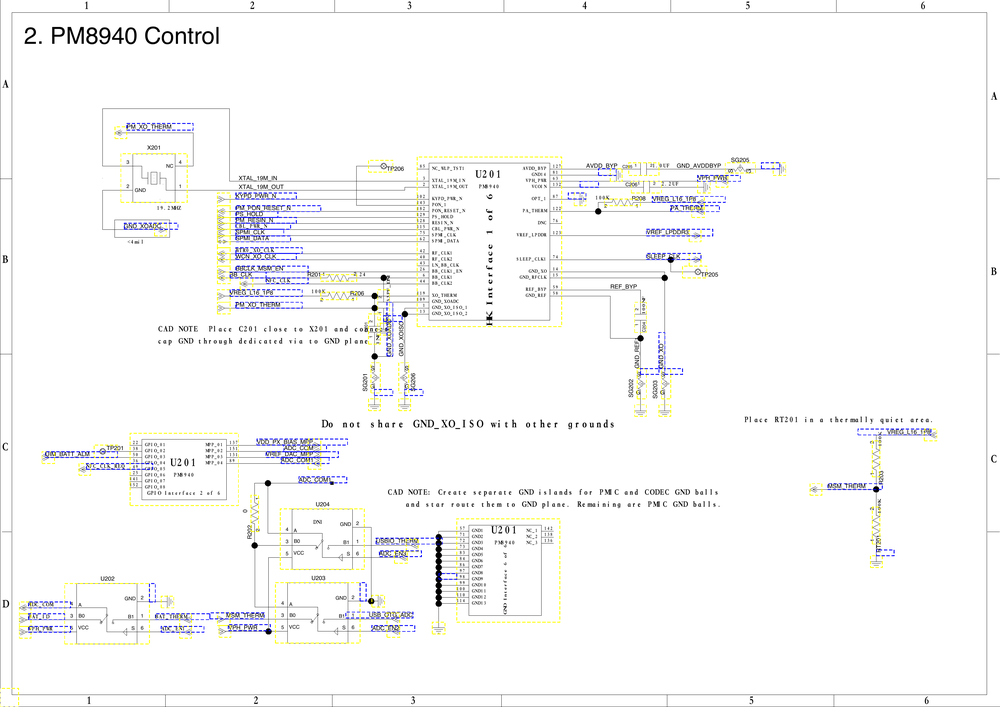Click the SG206 designator label

click(x=413, y=381)
